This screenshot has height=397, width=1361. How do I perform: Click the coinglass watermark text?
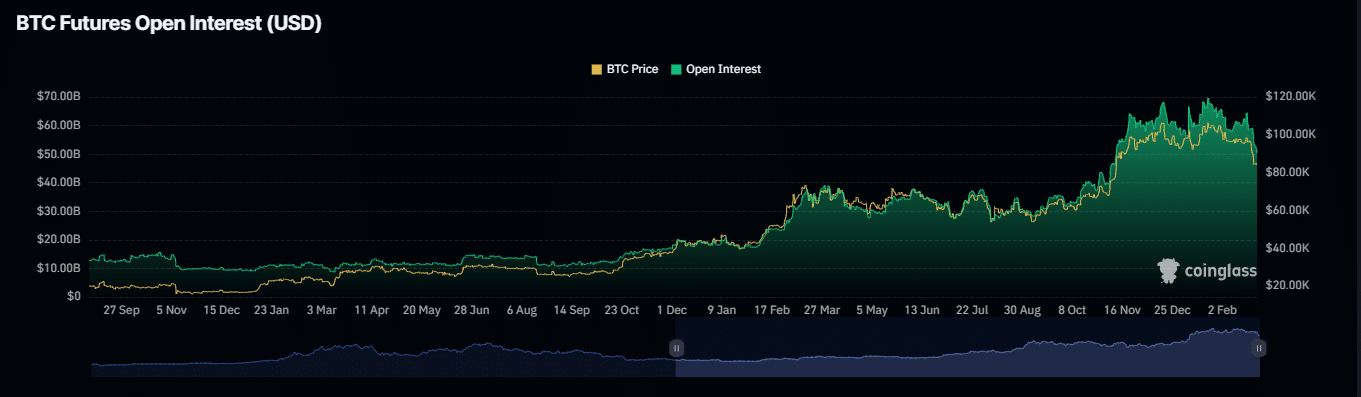(1219, 270)
